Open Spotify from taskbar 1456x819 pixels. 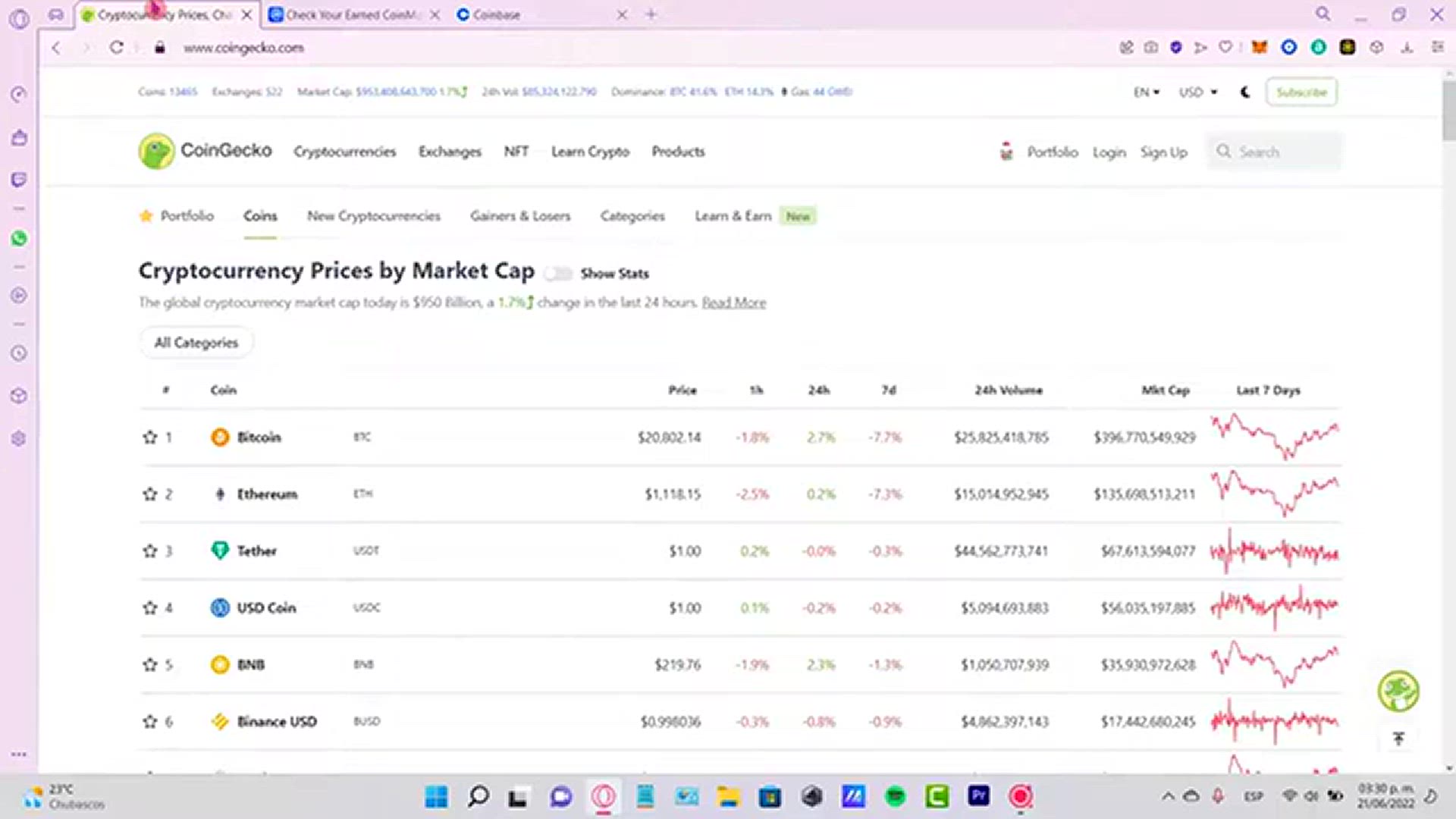895,796
